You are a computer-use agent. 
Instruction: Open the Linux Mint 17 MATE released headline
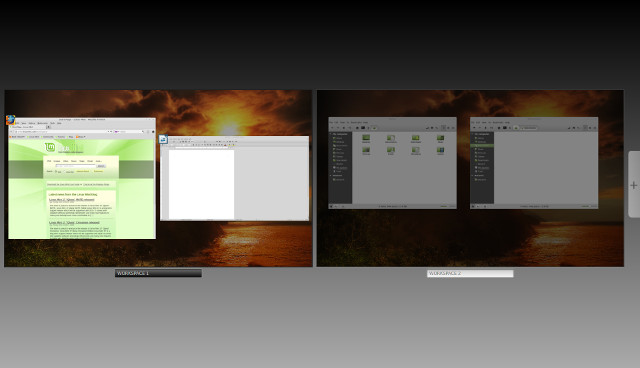coord(72,200)
